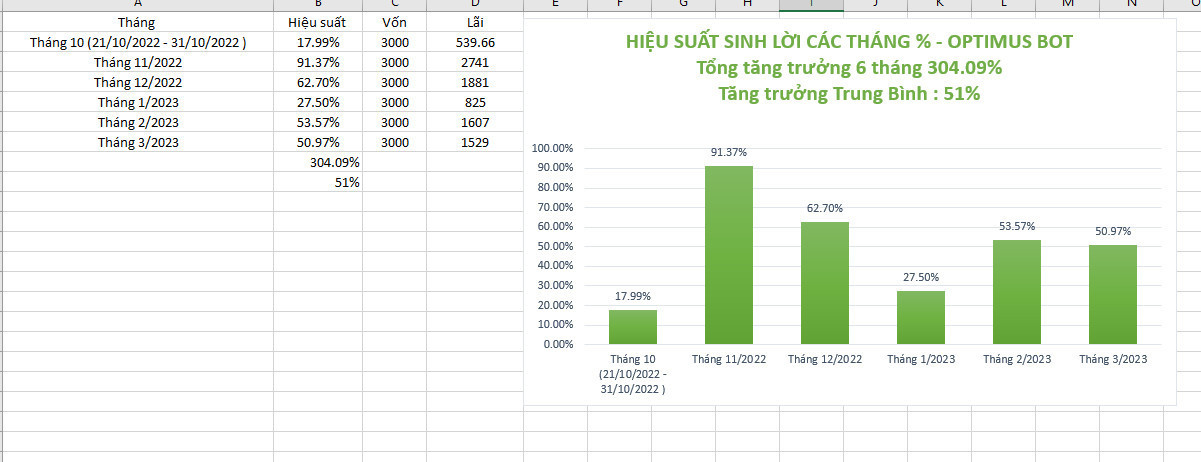The width and height of the screenshot is (1201, 462).
Task: Select the 'Tháng' header cell
Action: 136,22
